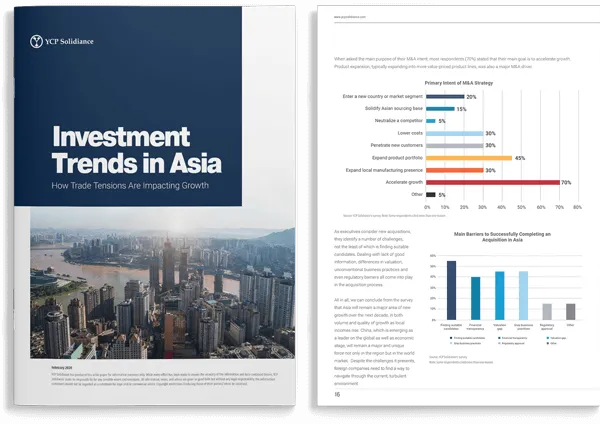Select the Financial transparency teal column
600x424 pixels.
475,298
